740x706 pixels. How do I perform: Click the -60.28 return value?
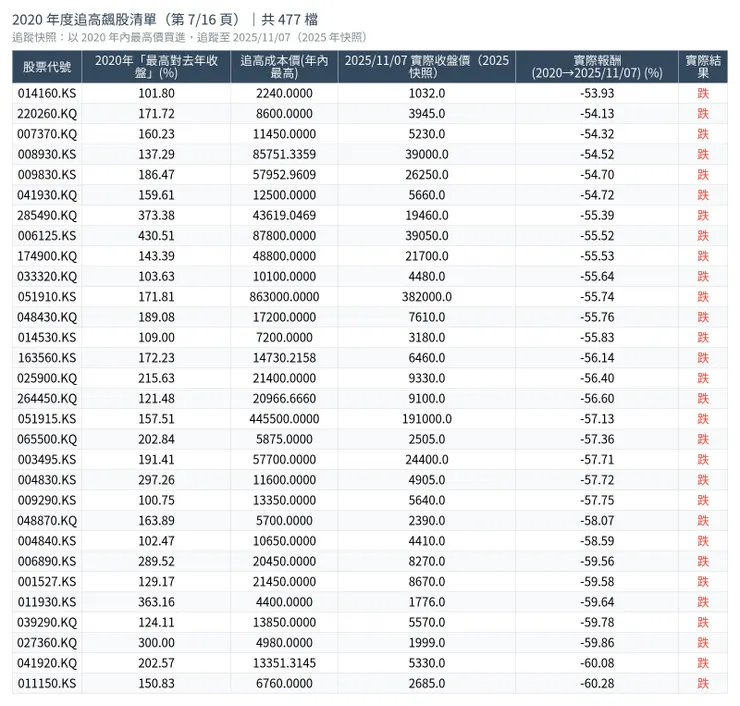click(x=597, y=683)
